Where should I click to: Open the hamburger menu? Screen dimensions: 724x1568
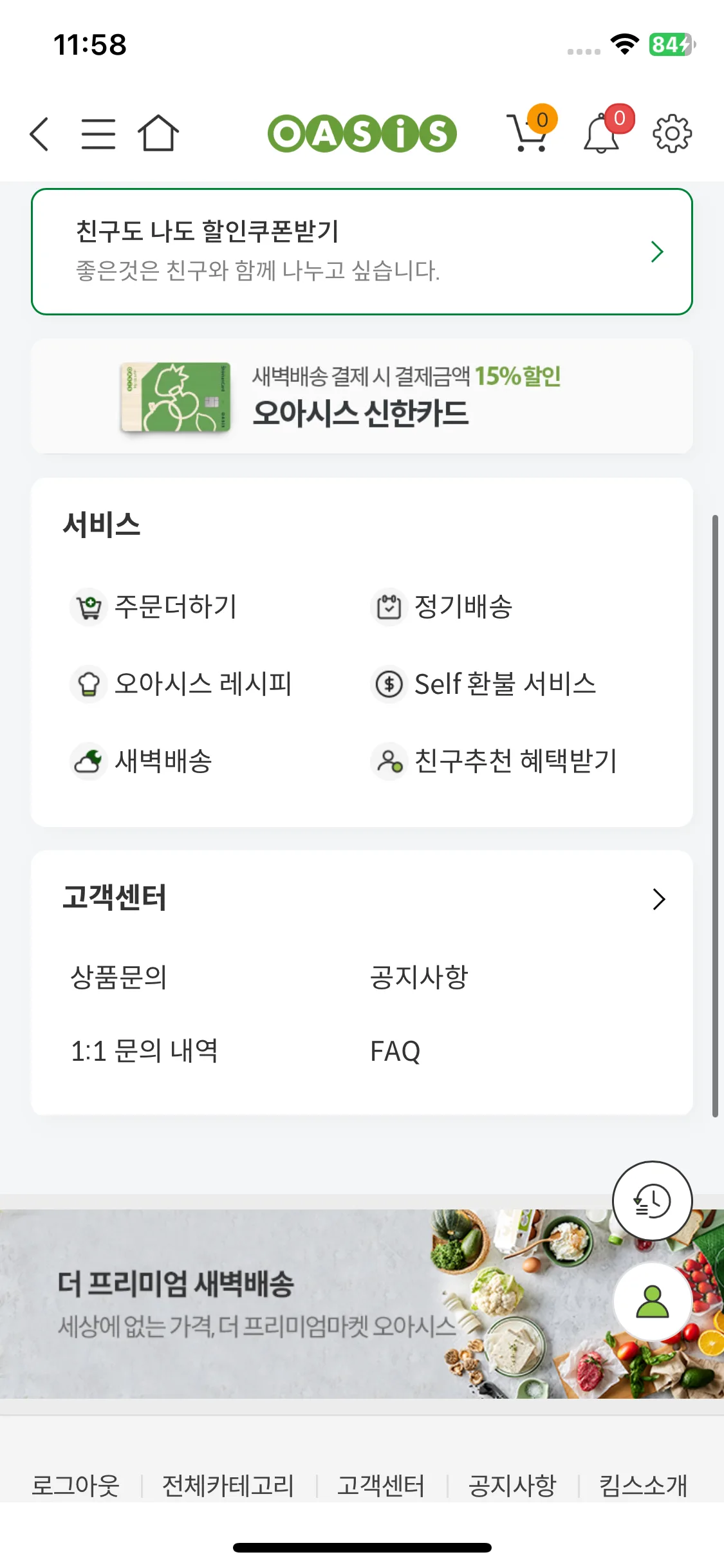[98, 134]
